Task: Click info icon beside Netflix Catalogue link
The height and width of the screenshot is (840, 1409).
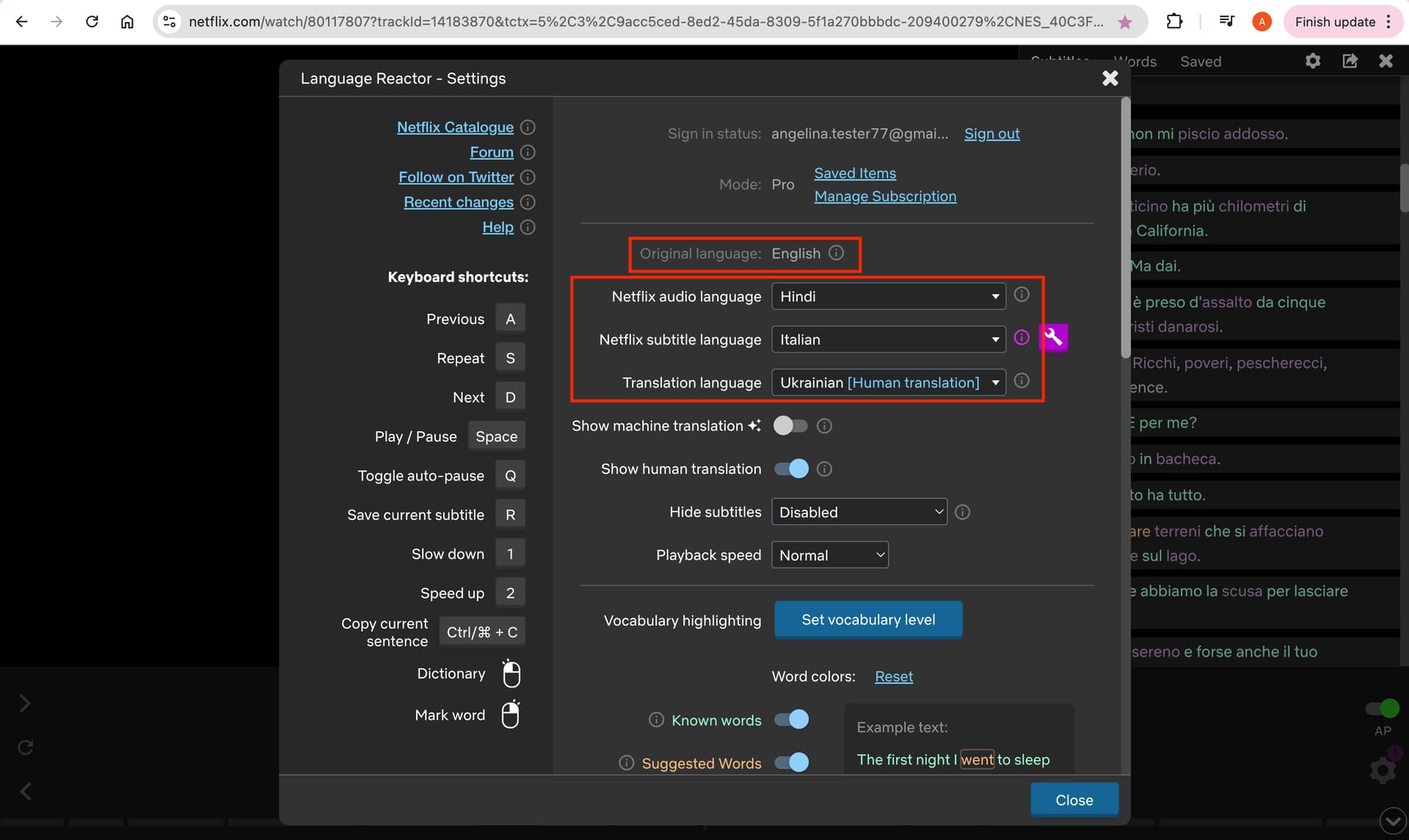Action: 528,127
